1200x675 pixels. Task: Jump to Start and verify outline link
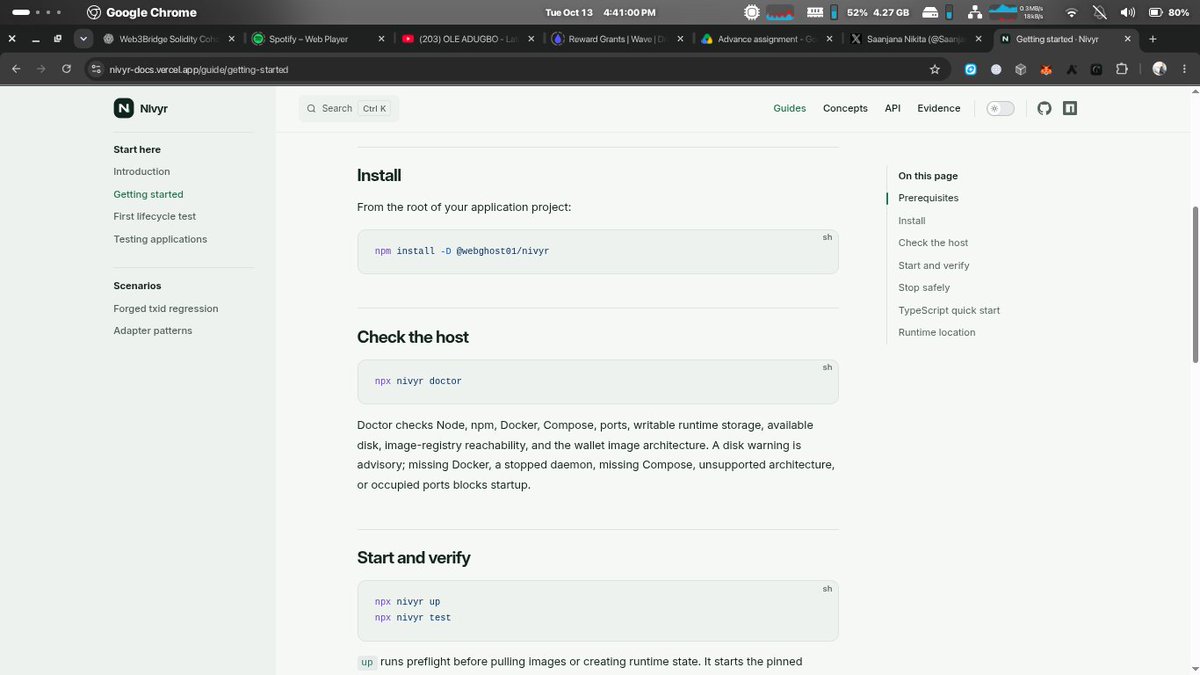click(934, 265)
